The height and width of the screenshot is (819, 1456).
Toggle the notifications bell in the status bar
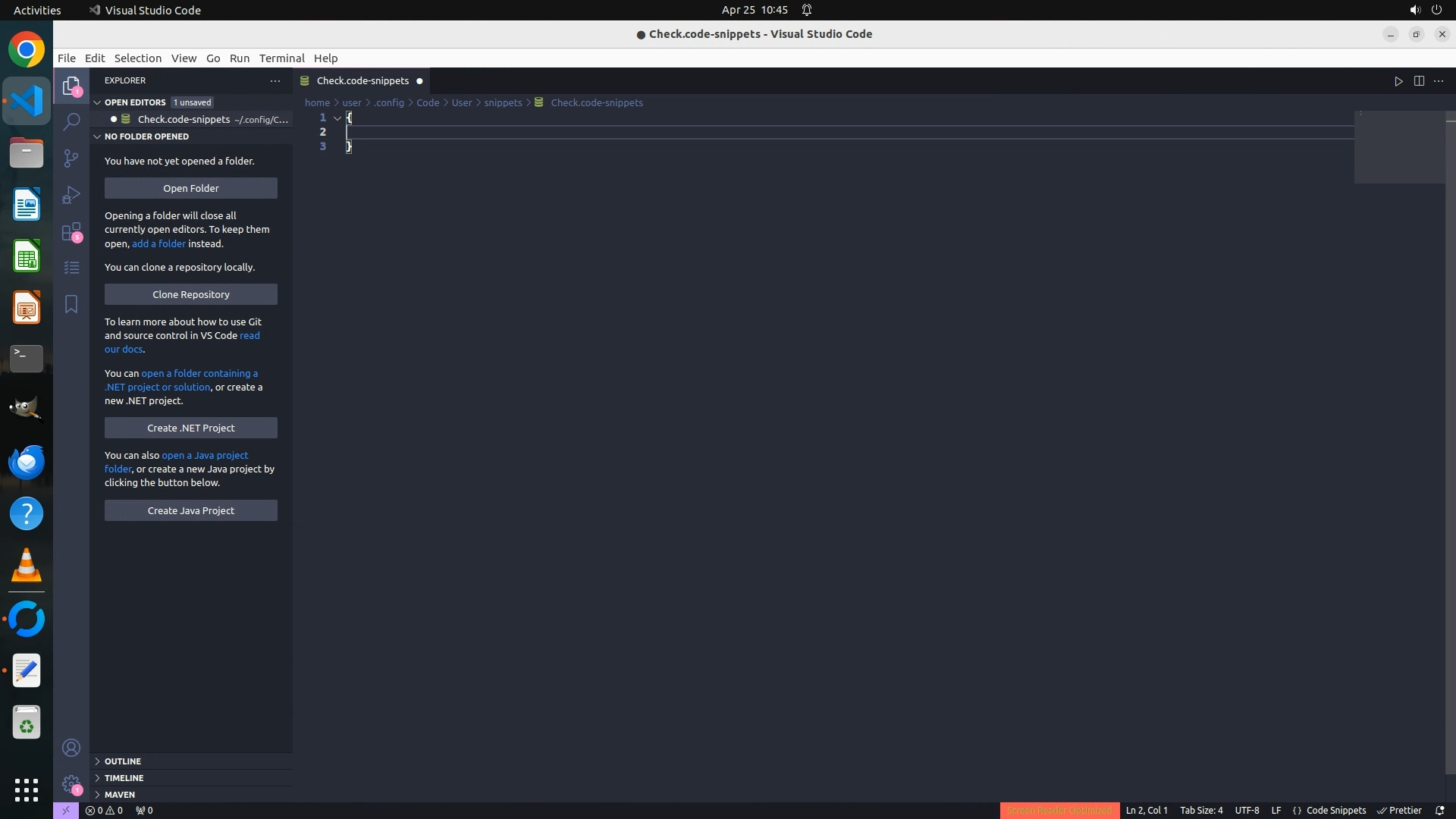coord(1439,810)
